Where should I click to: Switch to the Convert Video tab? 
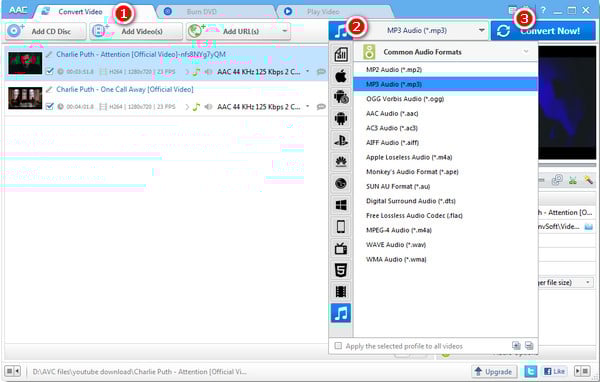point(80,11)
